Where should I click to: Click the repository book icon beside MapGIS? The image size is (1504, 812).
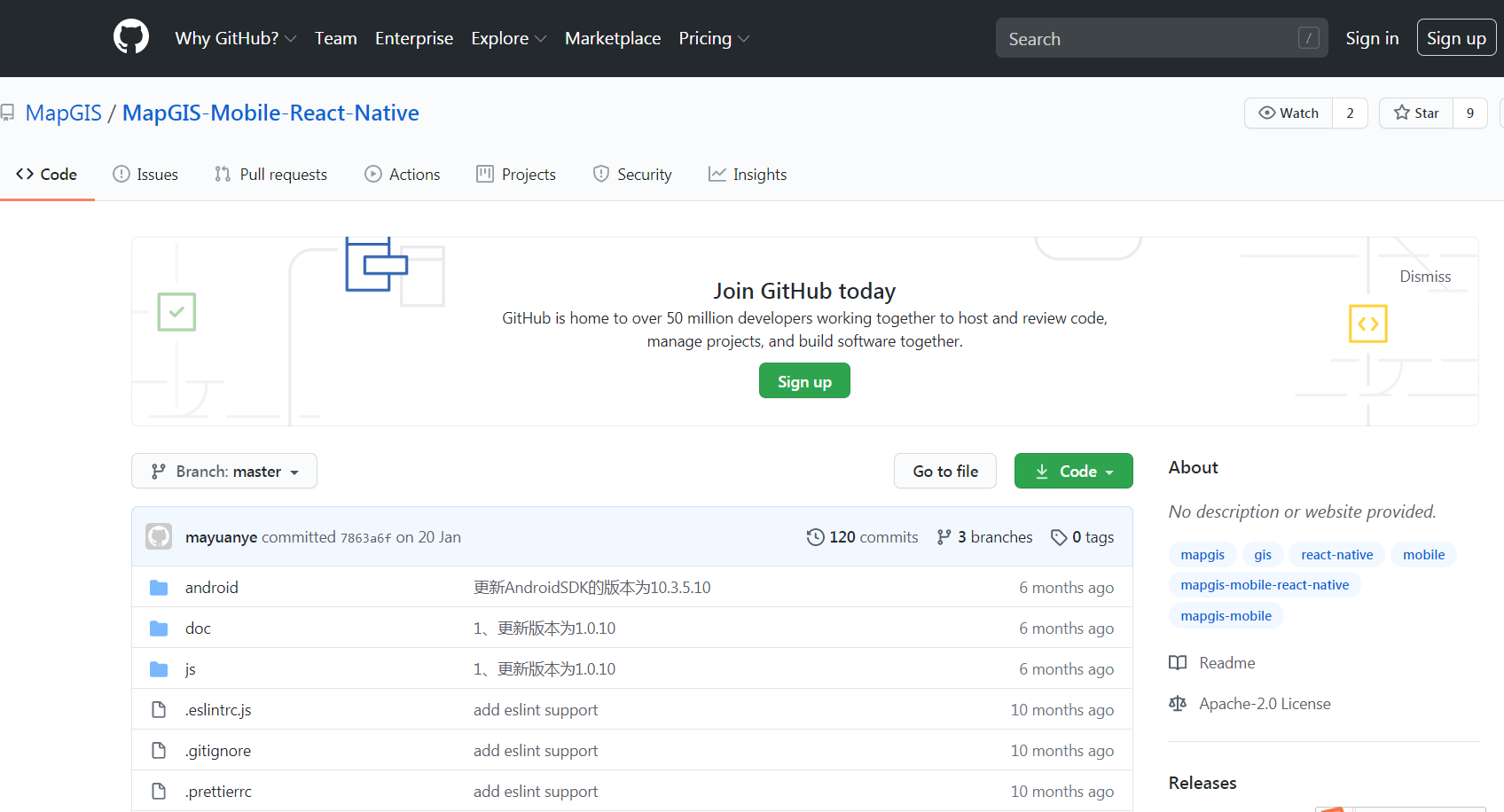tap(7, 113)
